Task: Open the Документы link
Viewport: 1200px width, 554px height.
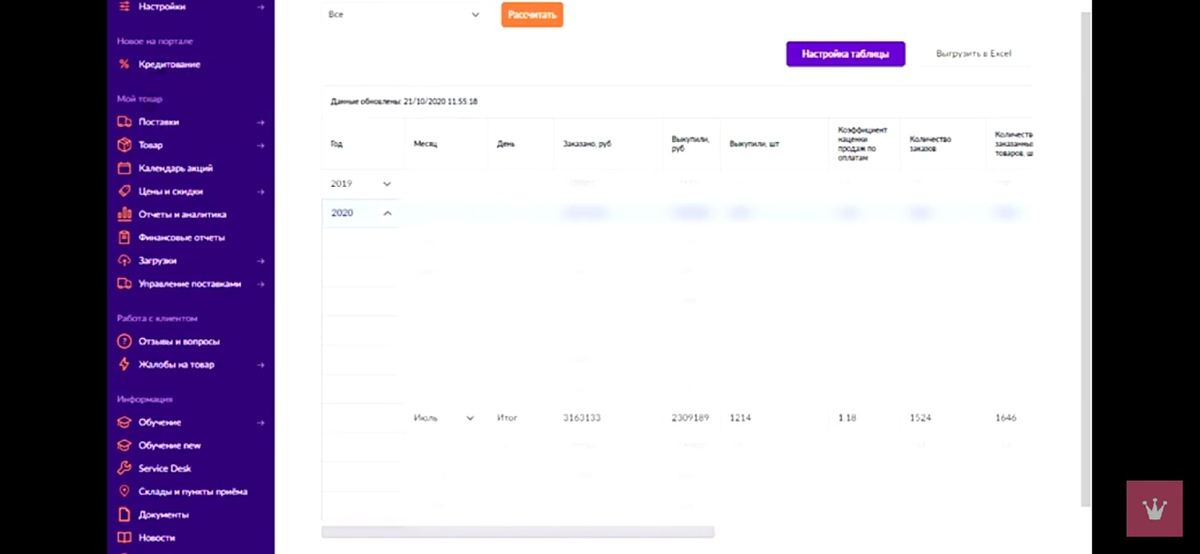Action: click(164, 514)
